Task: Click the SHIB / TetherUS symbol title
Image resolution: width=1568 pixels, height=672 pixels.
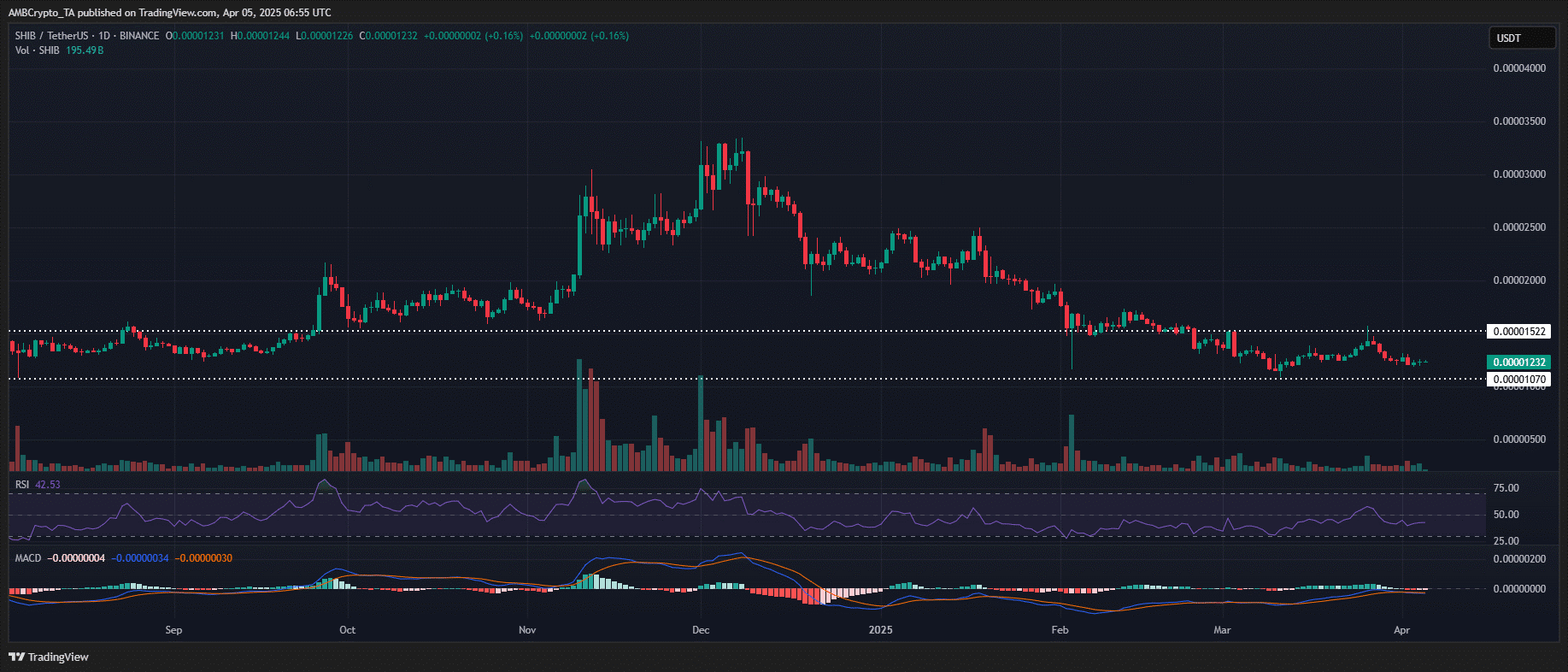Action: 51,36
